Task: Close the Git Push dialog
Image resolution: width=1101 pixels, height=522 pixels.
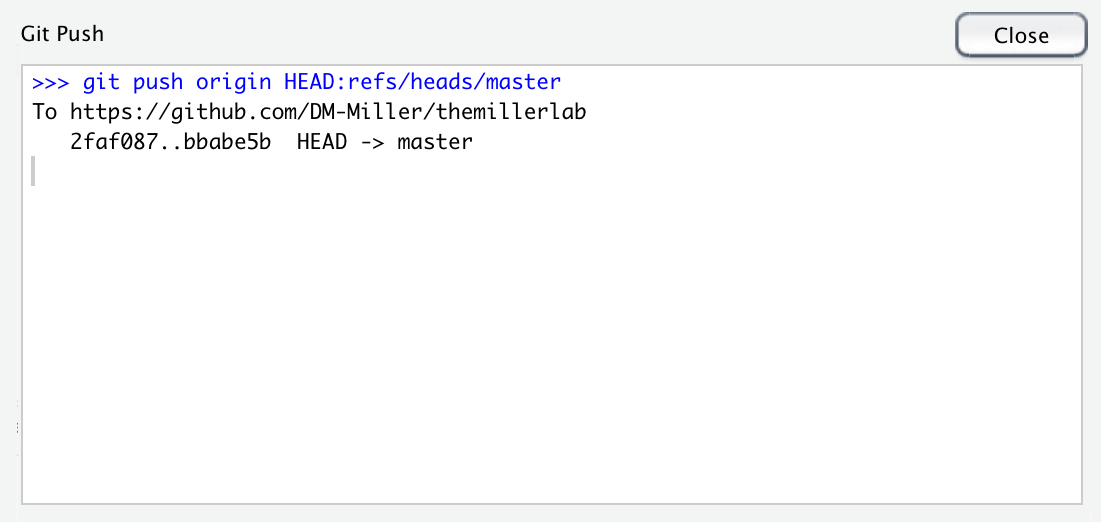Action: pyautogui.click(x=1021, y=34)
